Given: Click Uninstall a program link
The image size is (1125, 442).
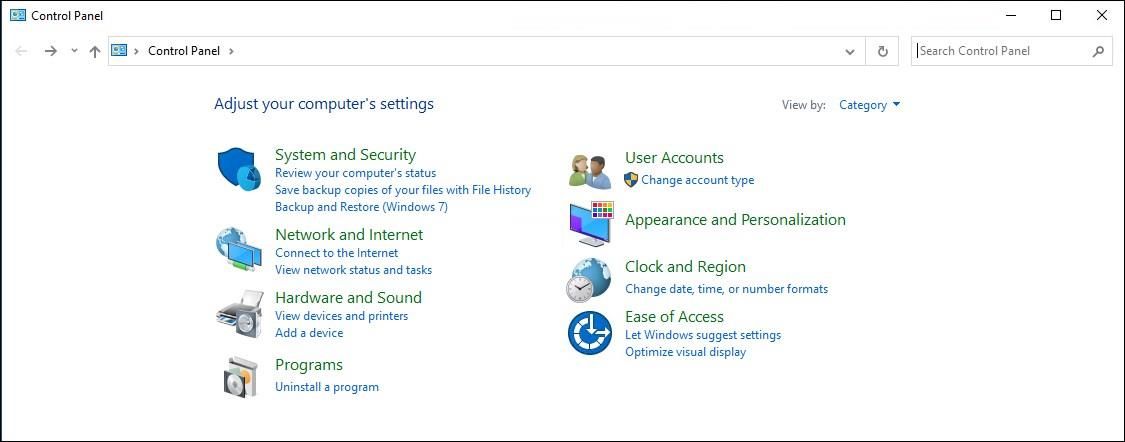Looking at the screenshot, I should tap(327, 387).
